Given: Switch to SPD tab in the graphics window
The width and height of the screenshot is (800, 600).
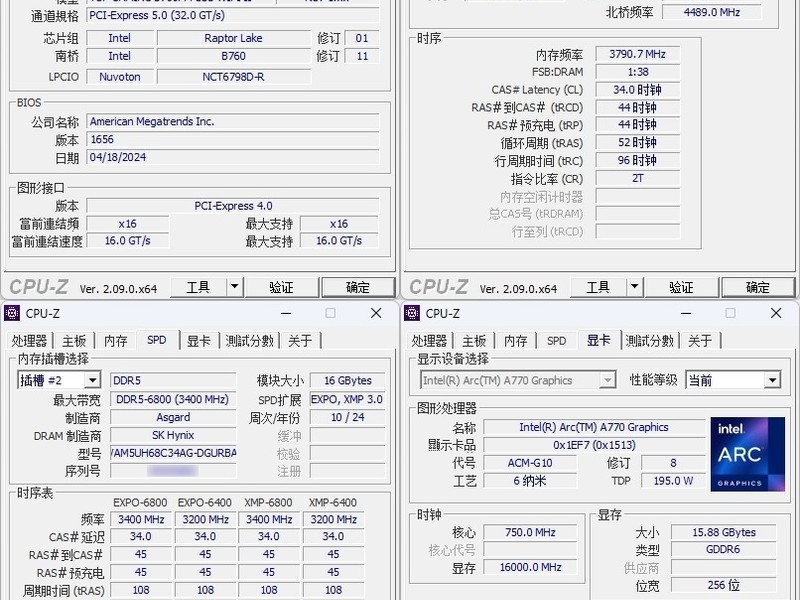Looking at the screenshot, I should tap(556, 341).
